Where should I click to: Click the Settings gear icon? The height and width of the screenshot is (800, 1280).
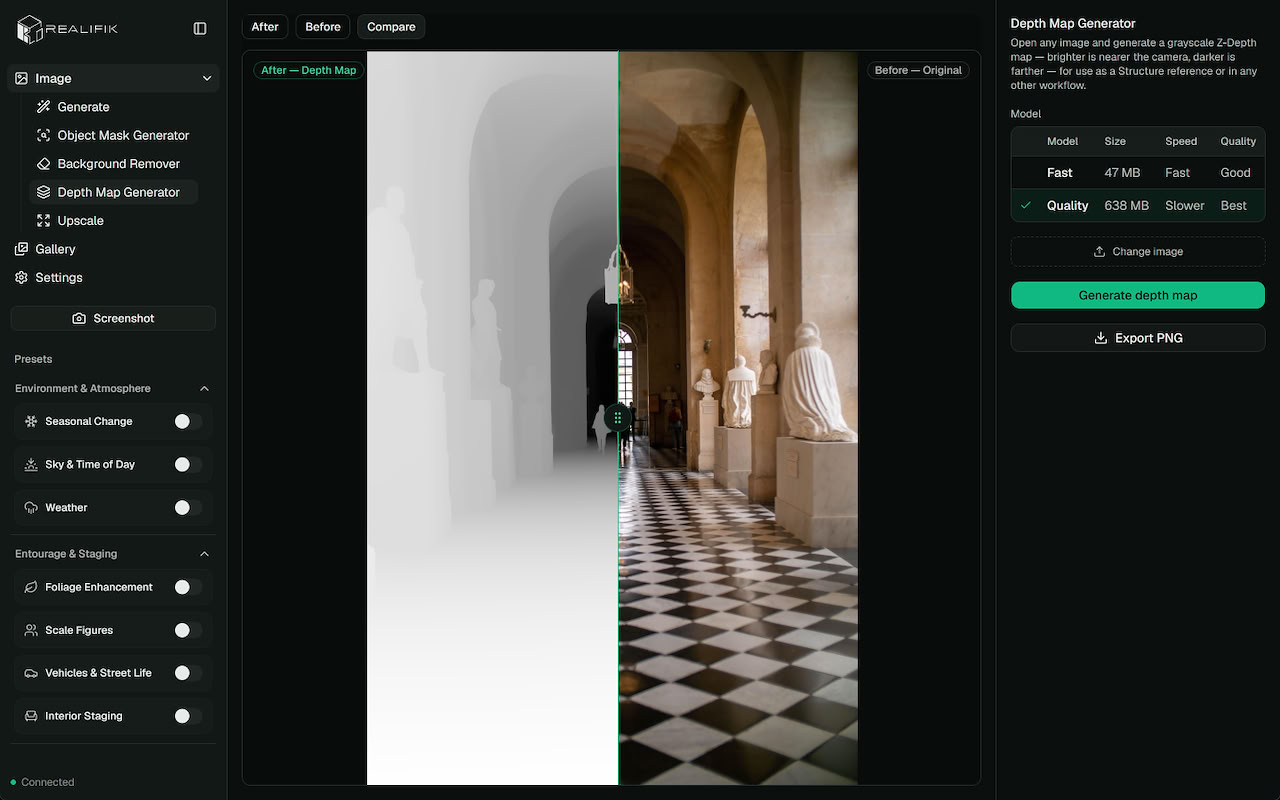point(22,278)
